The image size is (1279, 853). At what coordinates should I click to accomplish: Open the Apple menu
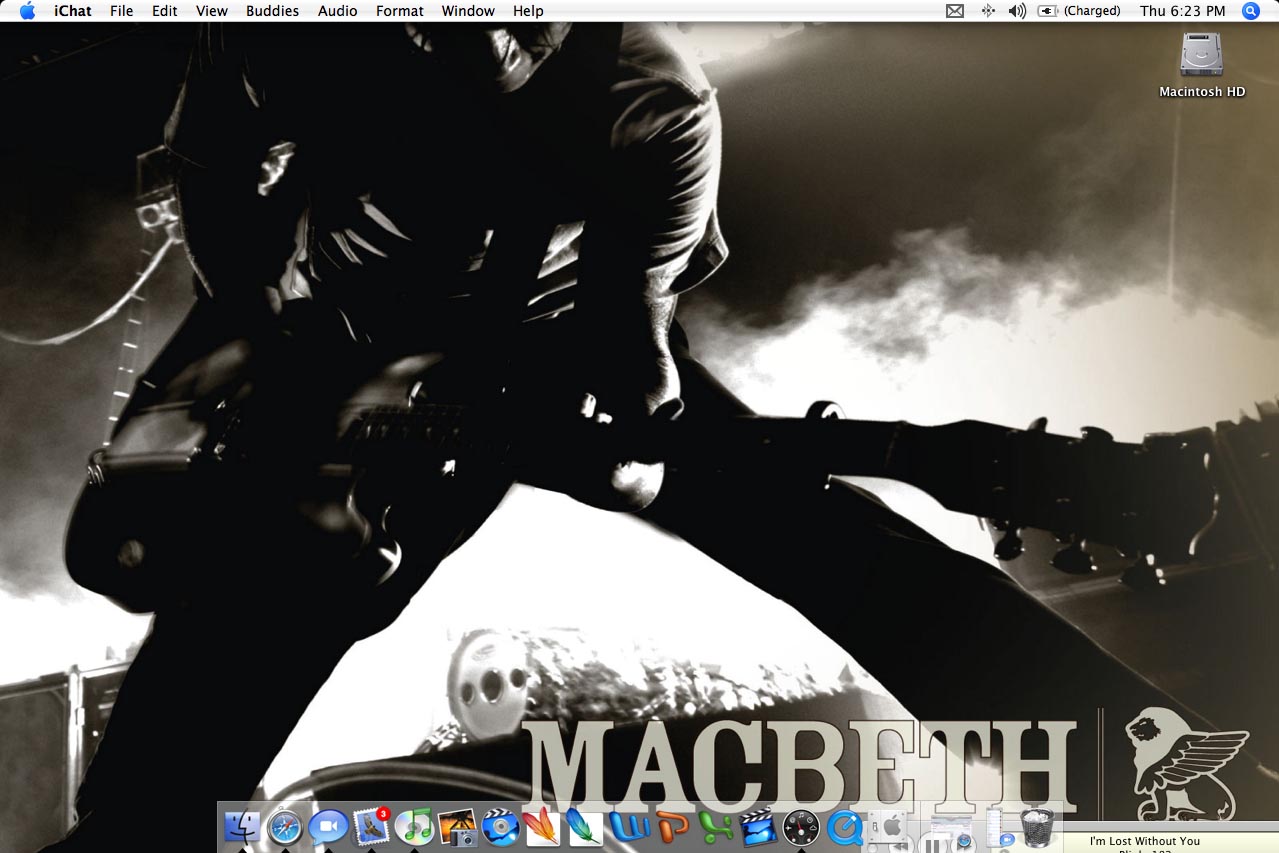click(27, 11)
